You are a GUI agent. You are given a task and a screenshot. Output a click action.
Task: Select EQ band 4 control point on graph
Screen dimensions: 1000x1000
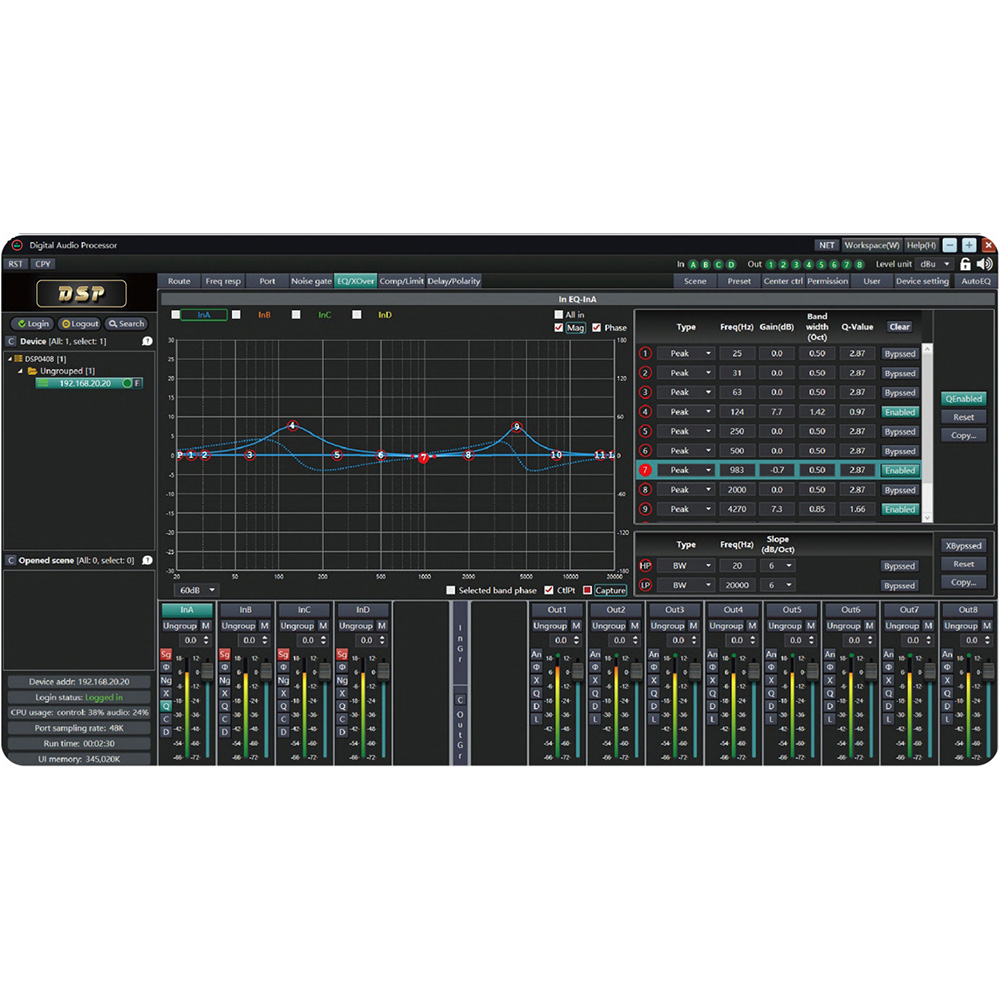tap(292, 425)
